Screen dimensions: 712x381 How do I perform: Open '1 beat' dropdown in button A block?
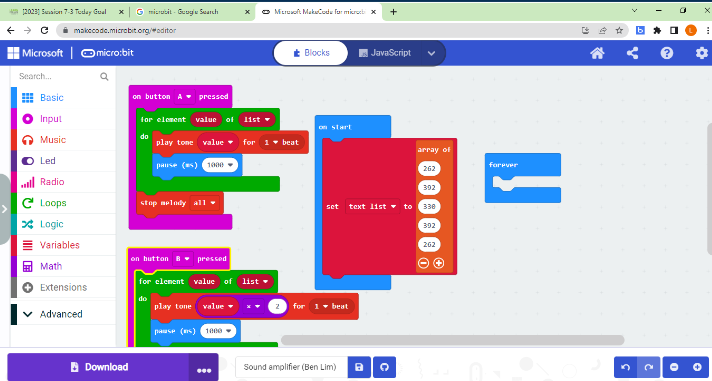tap(282, 142)
